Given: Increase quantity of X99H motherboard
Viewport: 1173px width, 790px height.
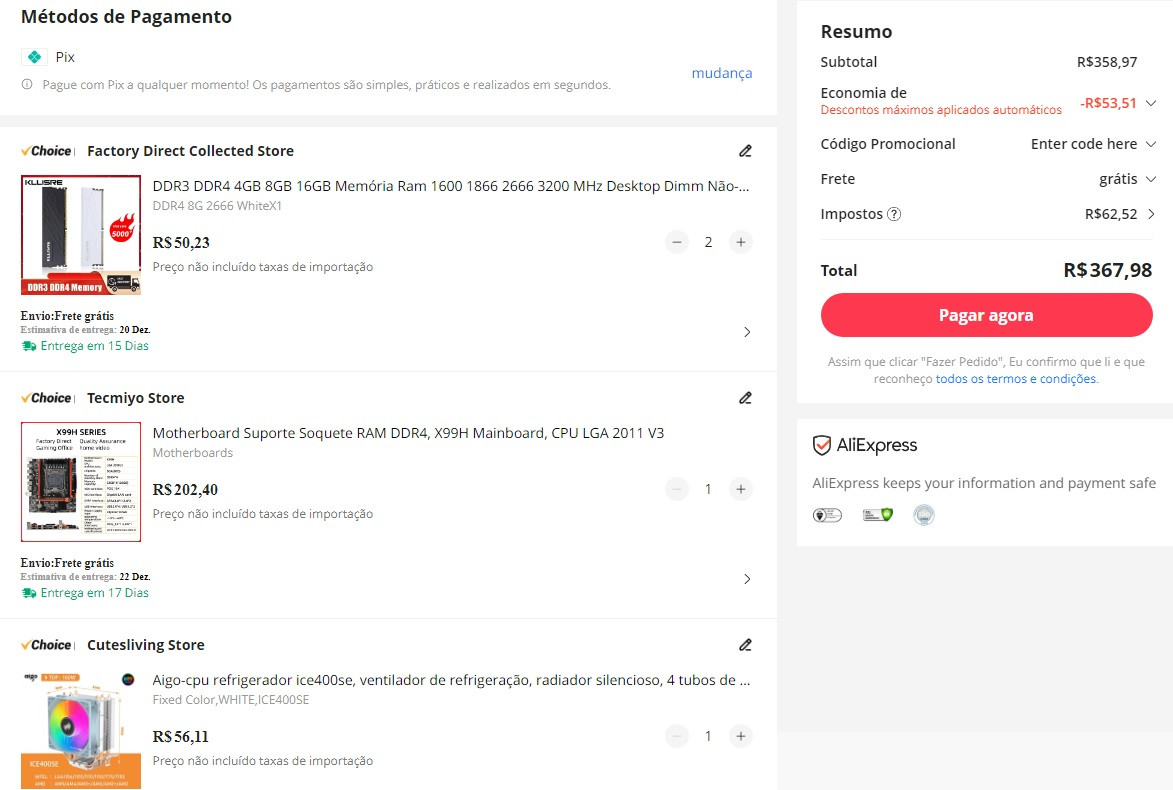Looking at the screenshot, I should (740, 489).
